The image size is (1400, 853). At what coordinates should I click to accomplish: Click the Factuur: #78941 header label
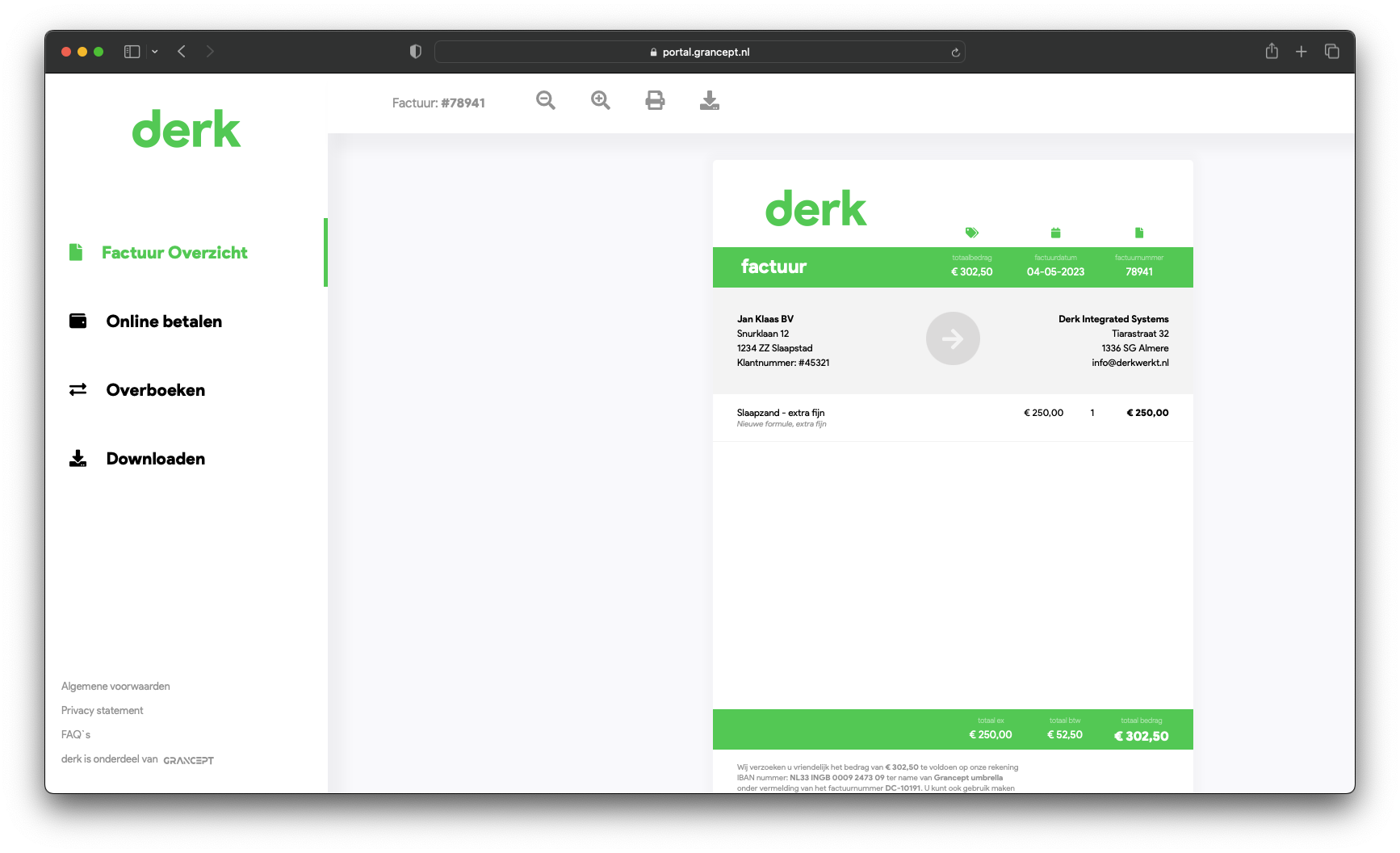pos(438,103)
